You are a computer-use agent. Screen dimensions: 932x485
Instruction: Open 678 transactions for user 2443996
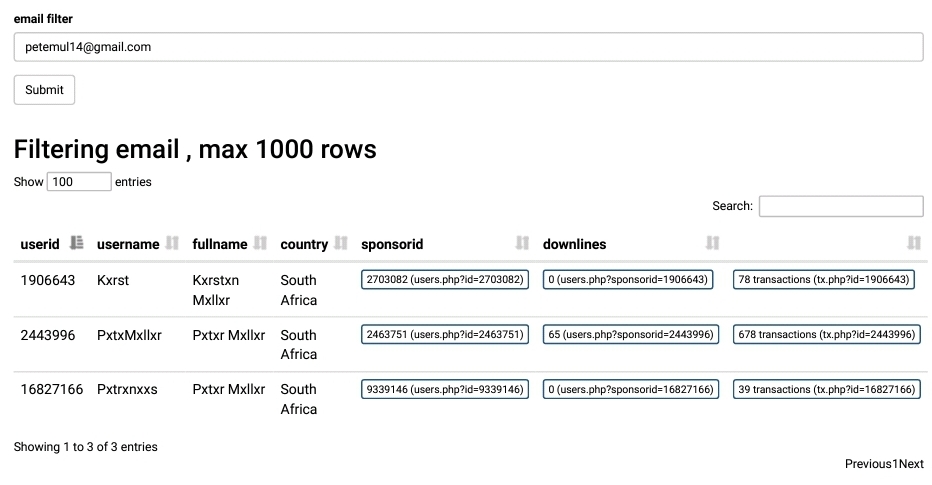tap(826, 335)
